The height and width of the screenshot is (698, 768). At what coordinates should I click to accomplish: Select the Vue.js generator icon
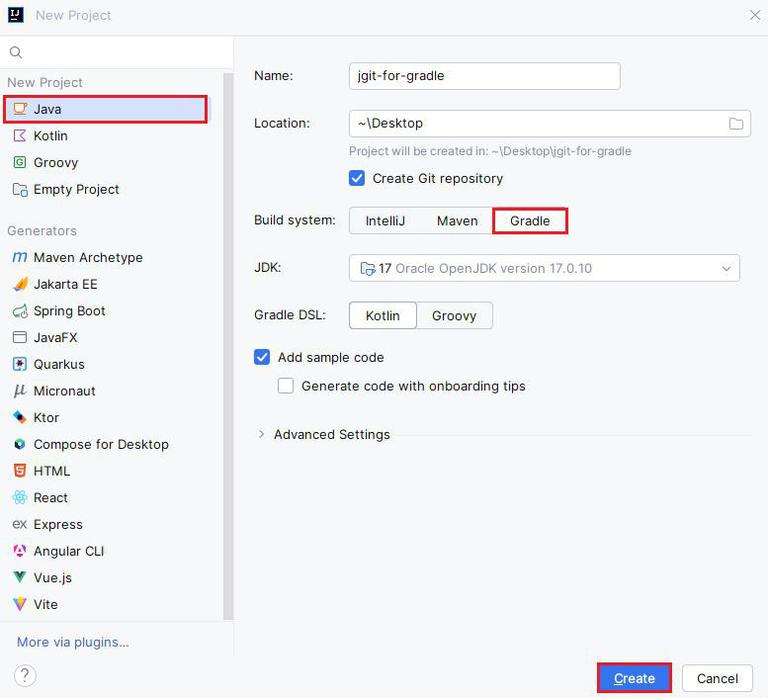tap(19, 578)
